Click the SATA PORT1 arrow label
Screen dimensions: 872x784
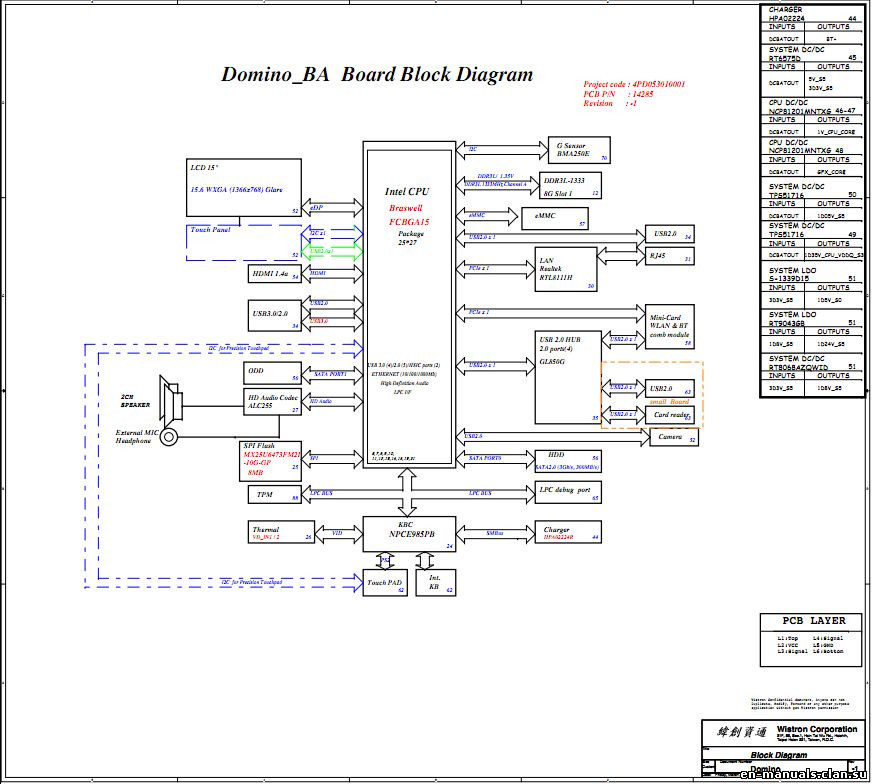(330, 374)
